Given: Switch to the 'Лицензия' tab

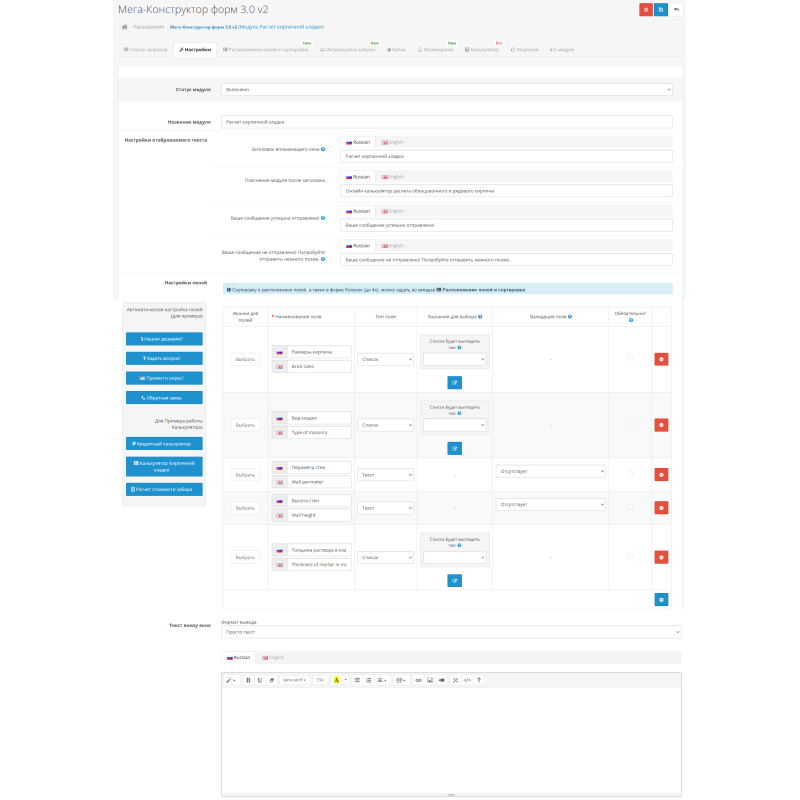Looking at the screenshot, I should [x=524, y=49].
